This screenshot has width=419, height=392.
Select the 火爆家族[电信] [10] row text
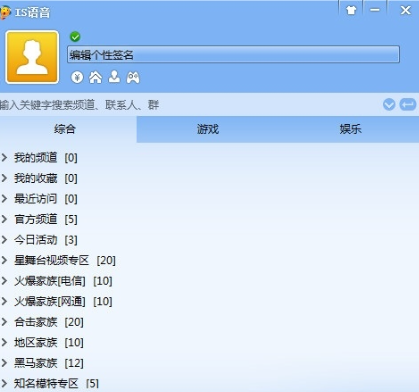(x=63, y=281)
